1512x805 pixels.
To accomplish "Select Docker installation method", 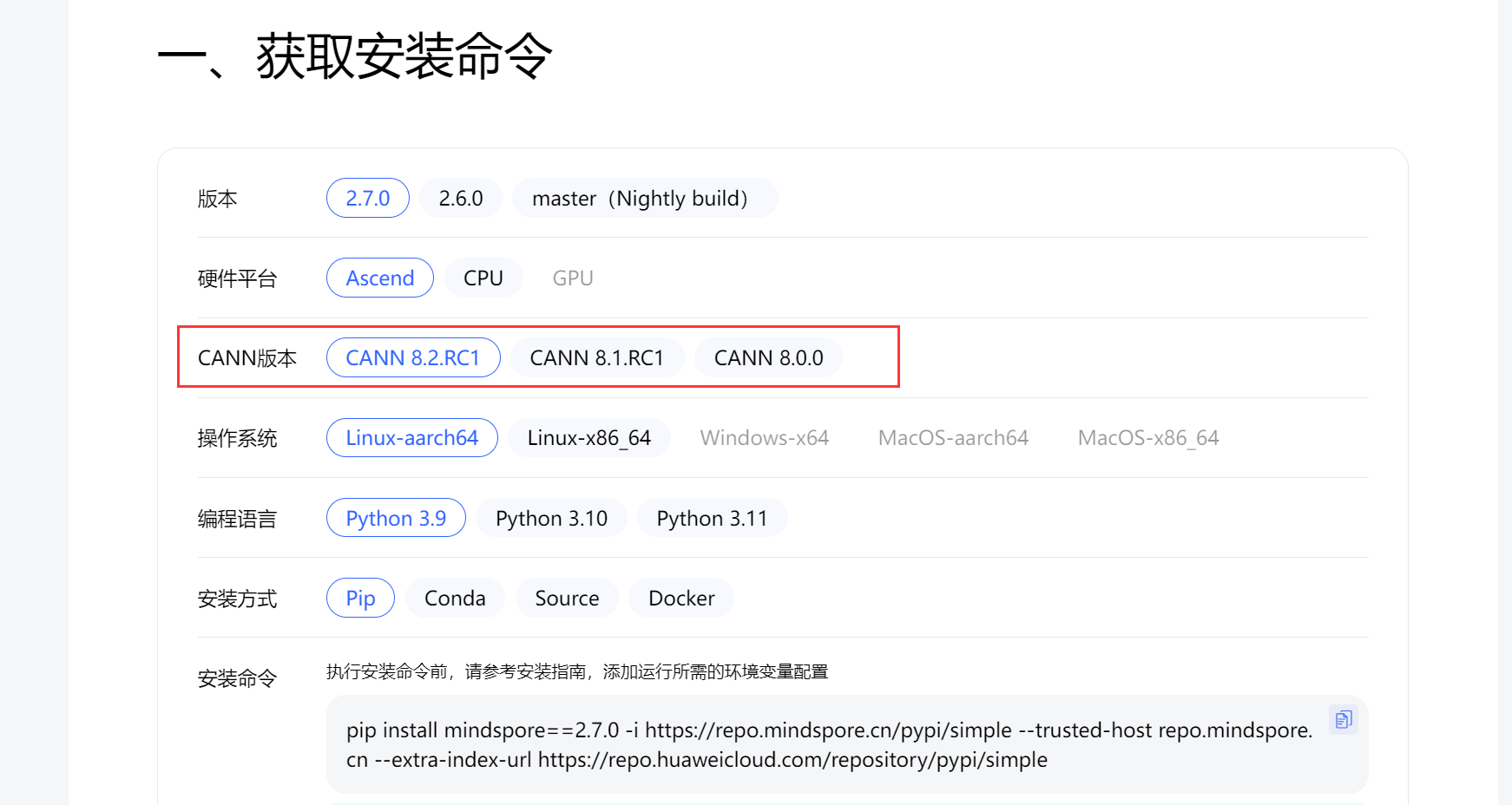I will 682,598.
